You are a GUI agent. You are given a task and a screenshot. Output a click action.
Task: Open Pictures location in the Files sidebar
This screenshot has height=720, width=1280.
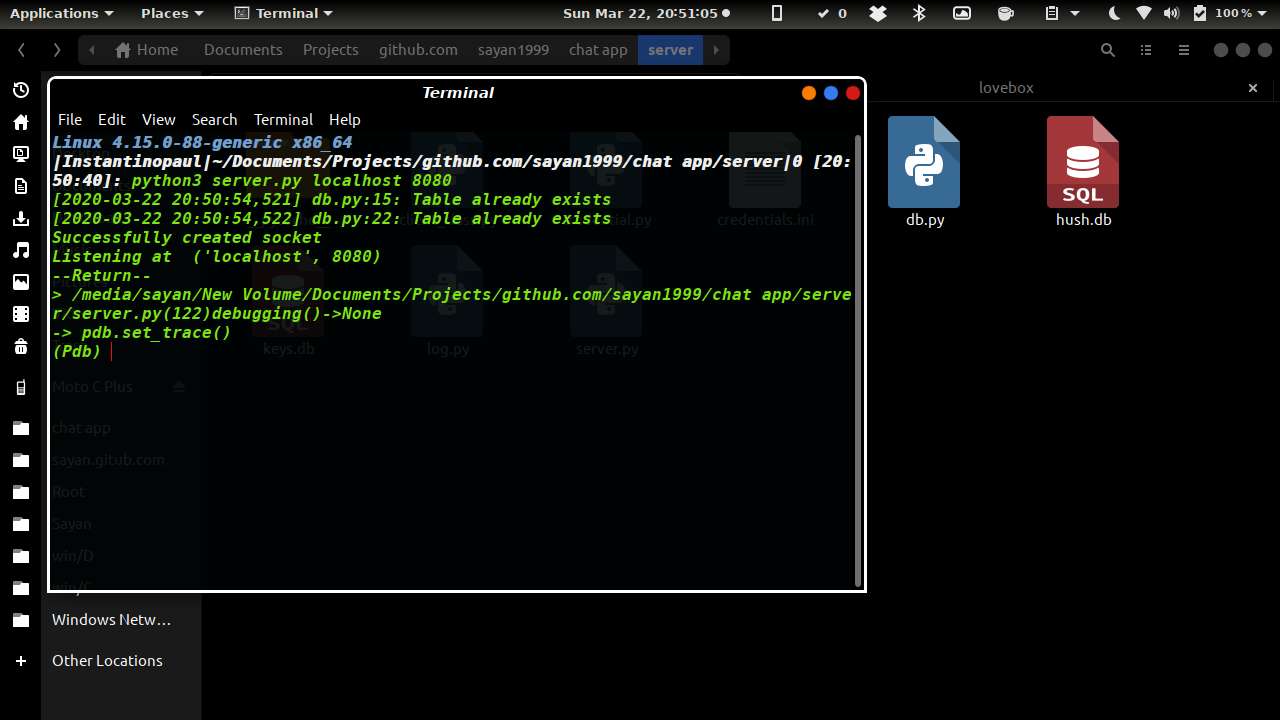coord(20,282)
